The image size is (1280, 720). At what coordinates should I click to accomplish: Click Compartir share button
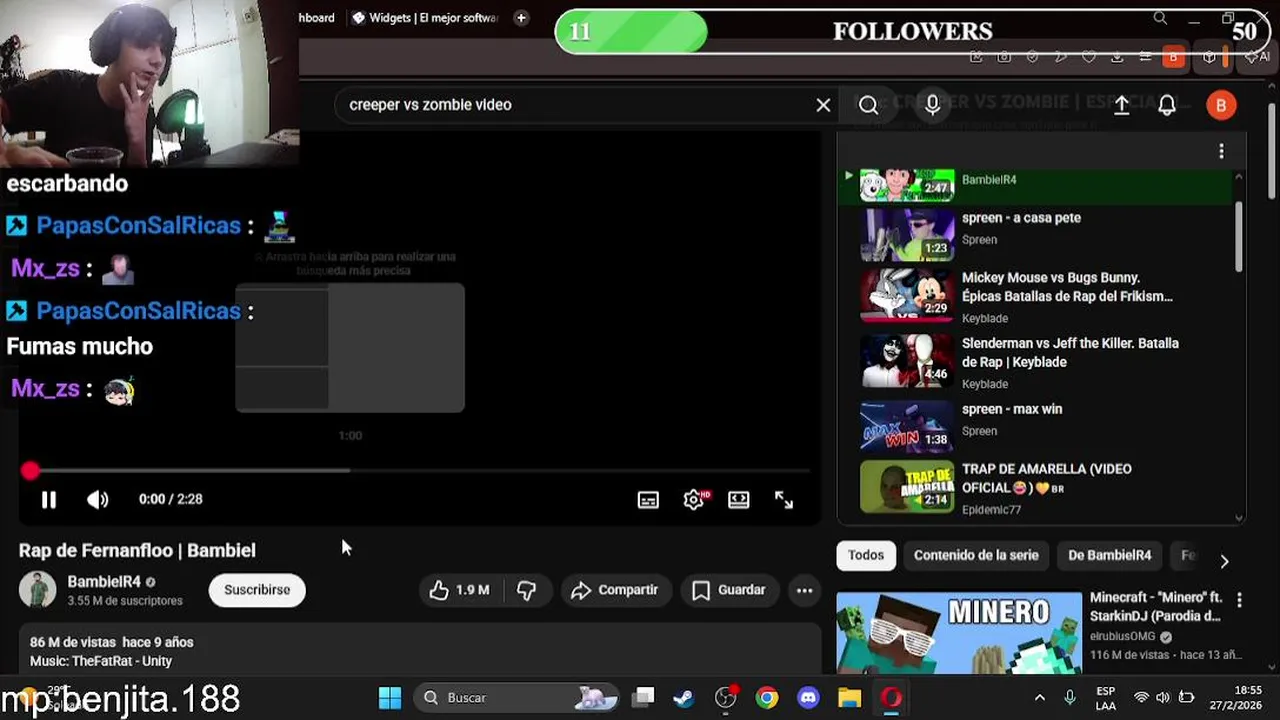[x=615, y=590]
